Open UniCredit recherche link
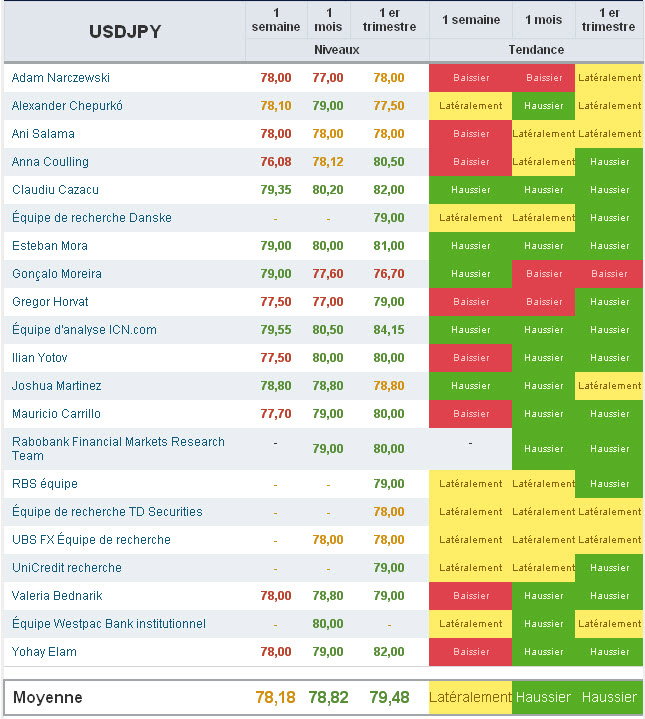Screen dimensions: 645x719 (66, 567)
